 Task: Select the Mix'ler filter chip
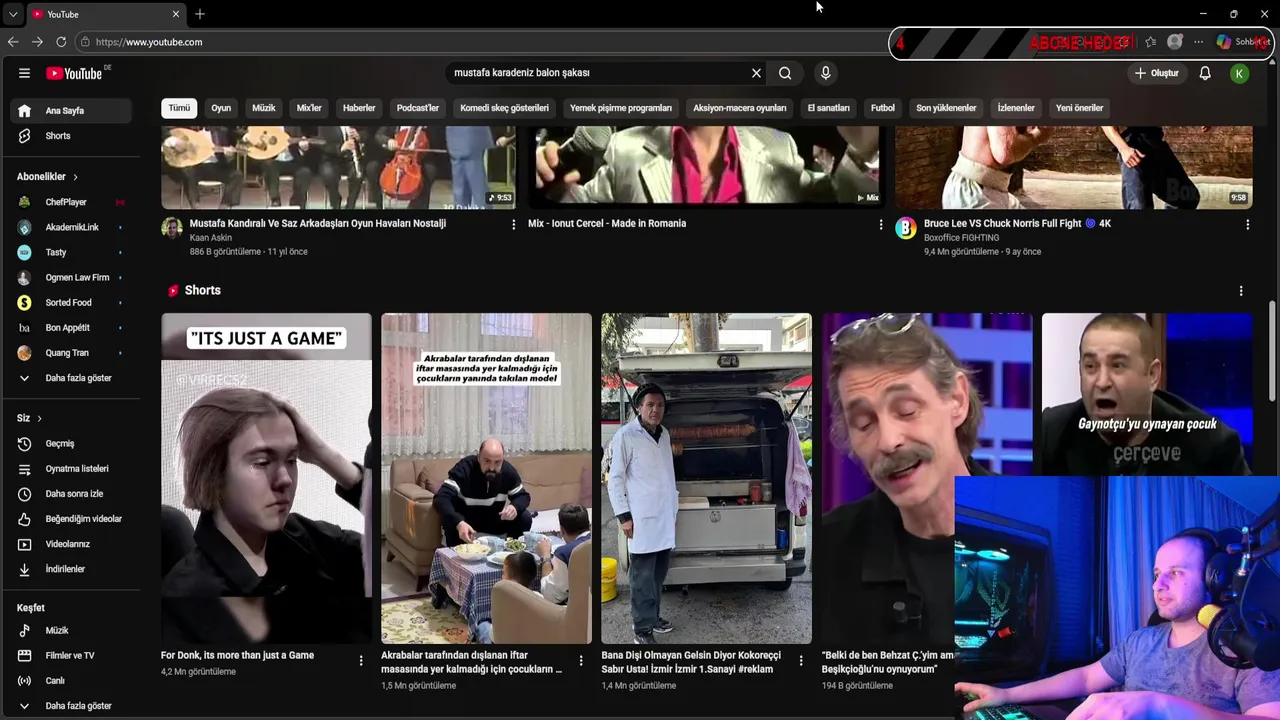tap(309, 108)
